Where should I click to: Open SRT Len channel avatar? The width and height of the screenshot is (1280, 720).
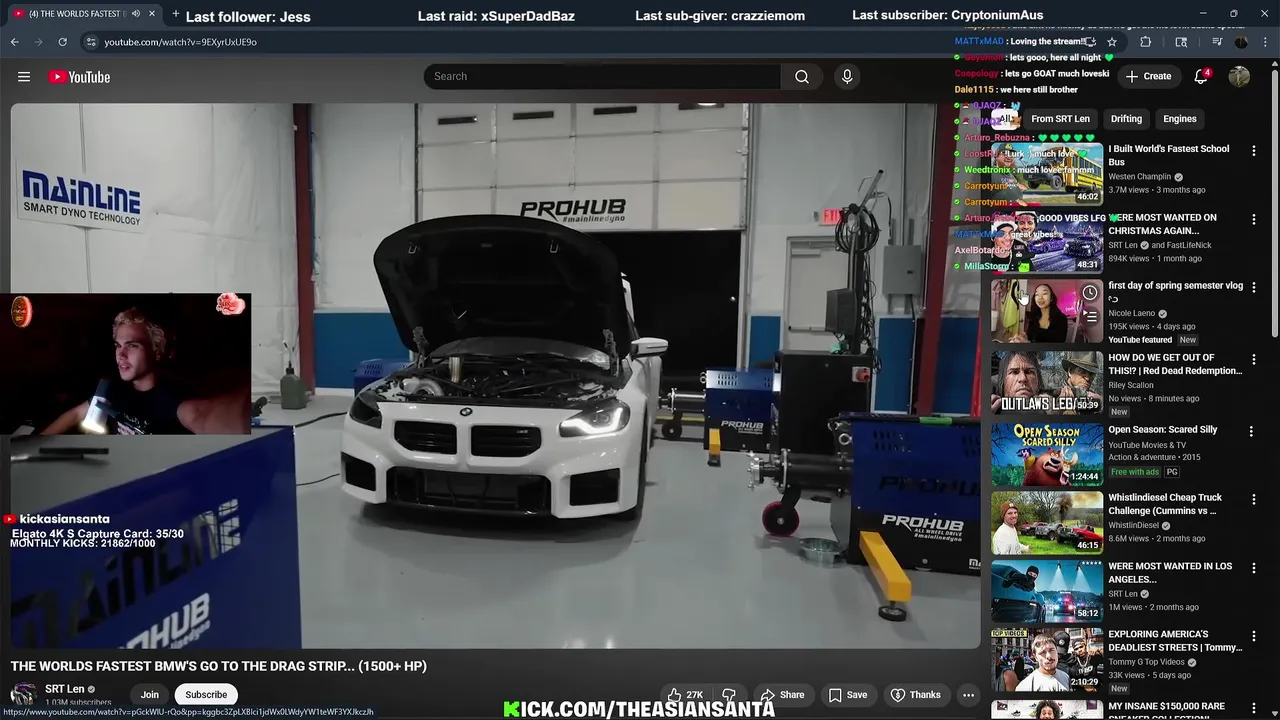click(x=24, y=695)
